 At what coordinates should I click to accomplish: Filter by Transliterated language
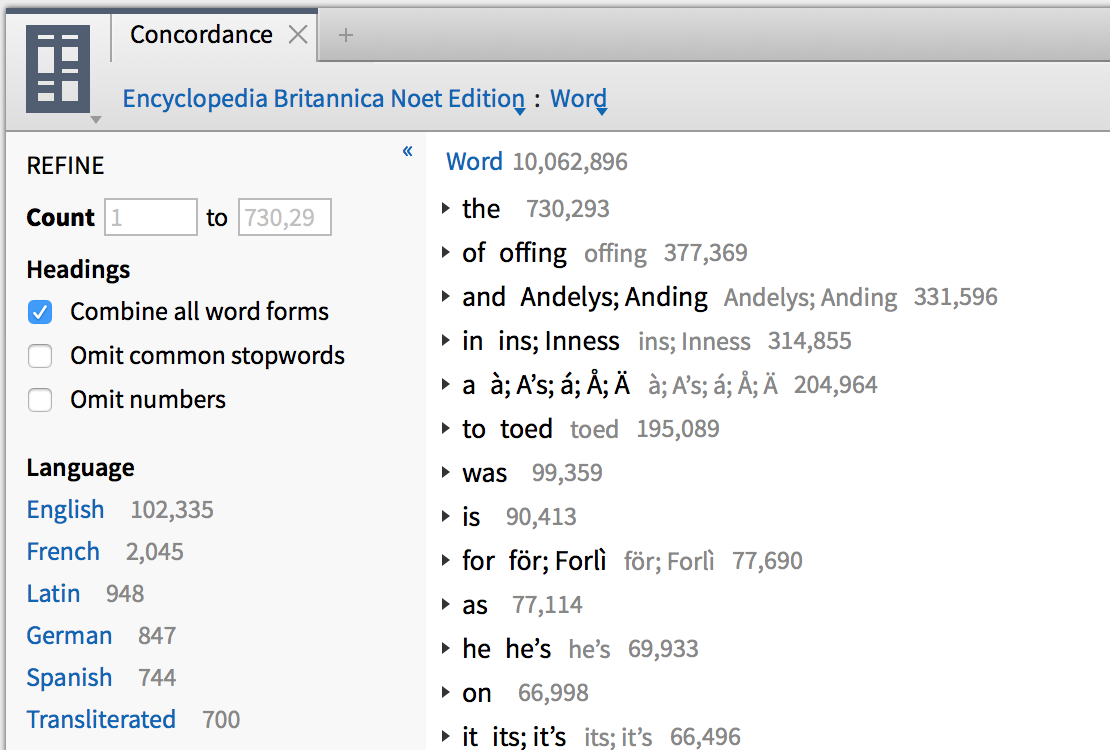coord(101,720)
